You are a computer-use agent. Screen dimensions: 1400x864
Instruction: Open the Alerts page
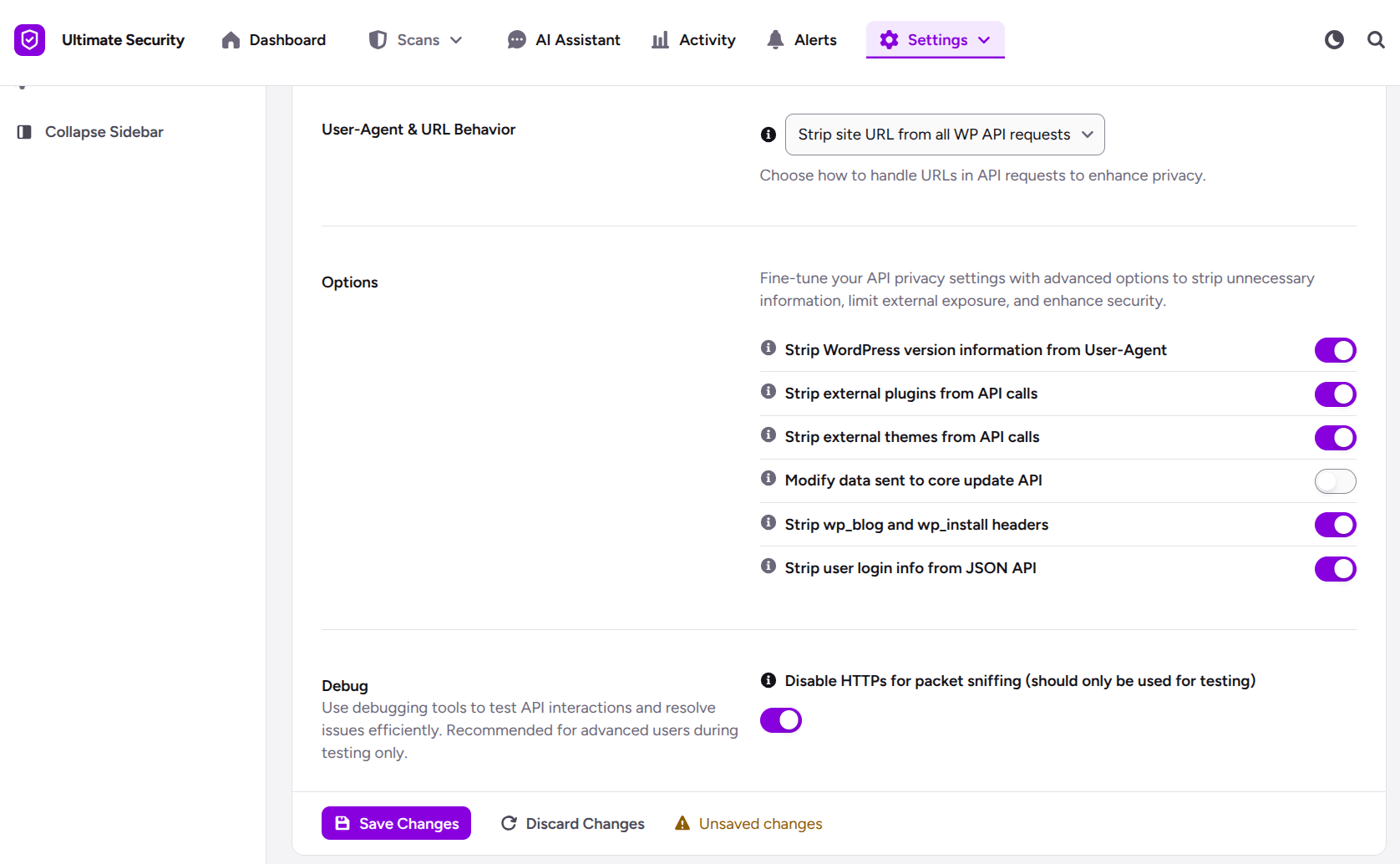pos(802,40)
